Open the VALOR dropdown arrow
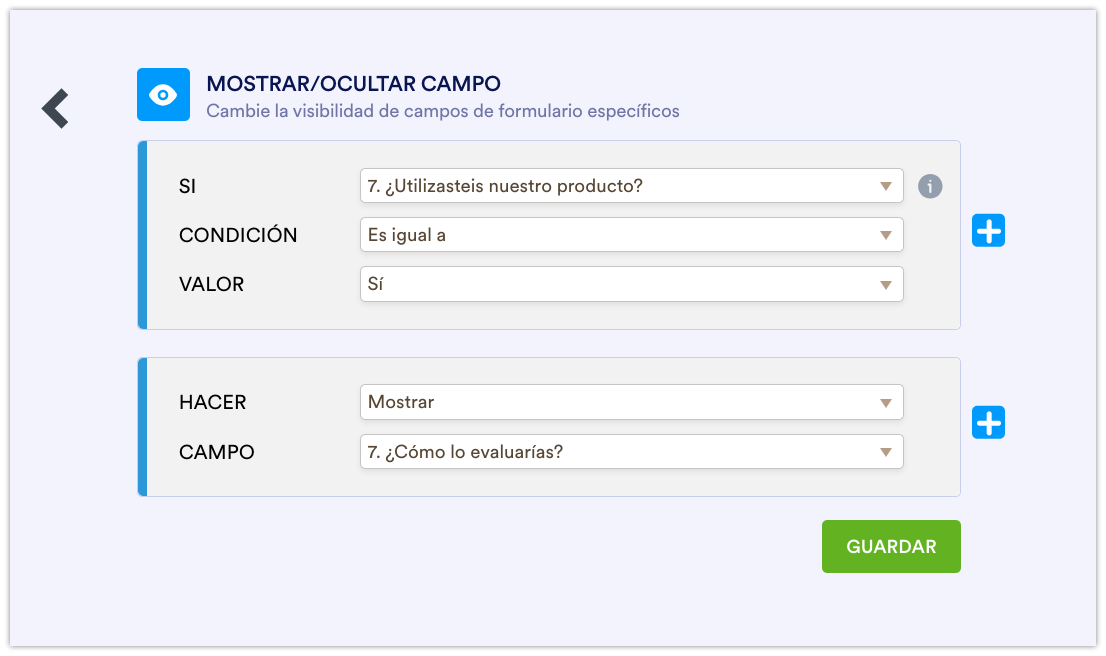The width and height of the screenshot is (1106, 656). pyautogui.click(x=885, y=284)
